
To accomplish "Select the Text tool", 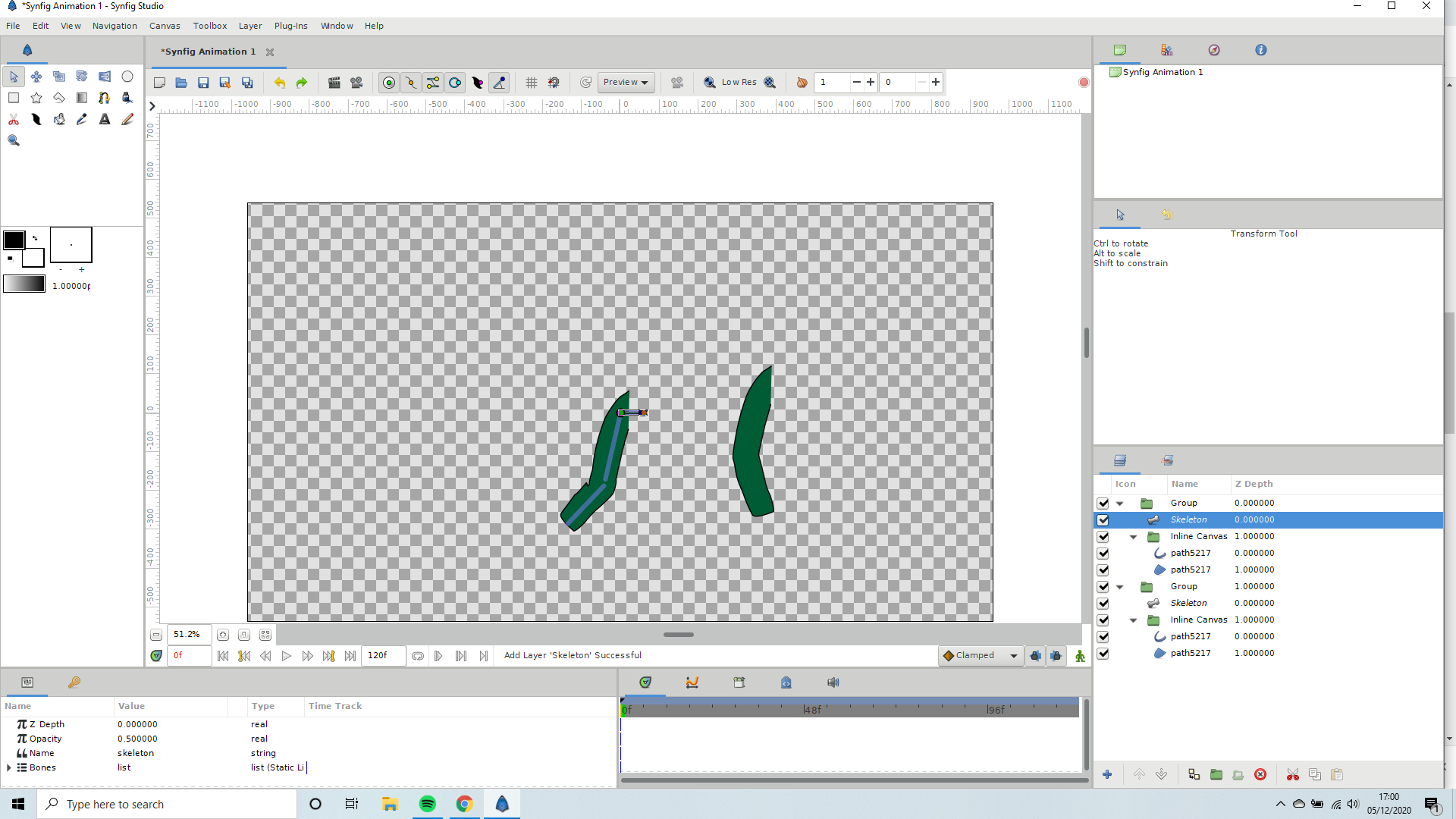I will [x=105, y=119].
